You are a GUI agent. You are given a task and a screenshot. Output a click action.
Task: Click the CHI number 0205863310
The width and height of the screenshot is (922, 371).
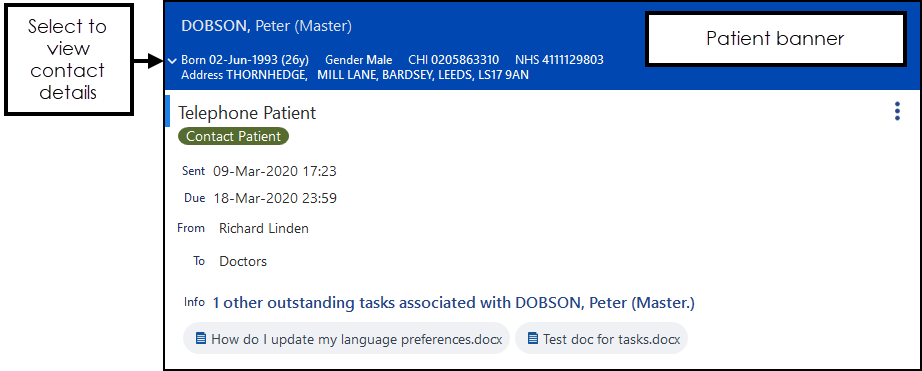pos(453,60)
